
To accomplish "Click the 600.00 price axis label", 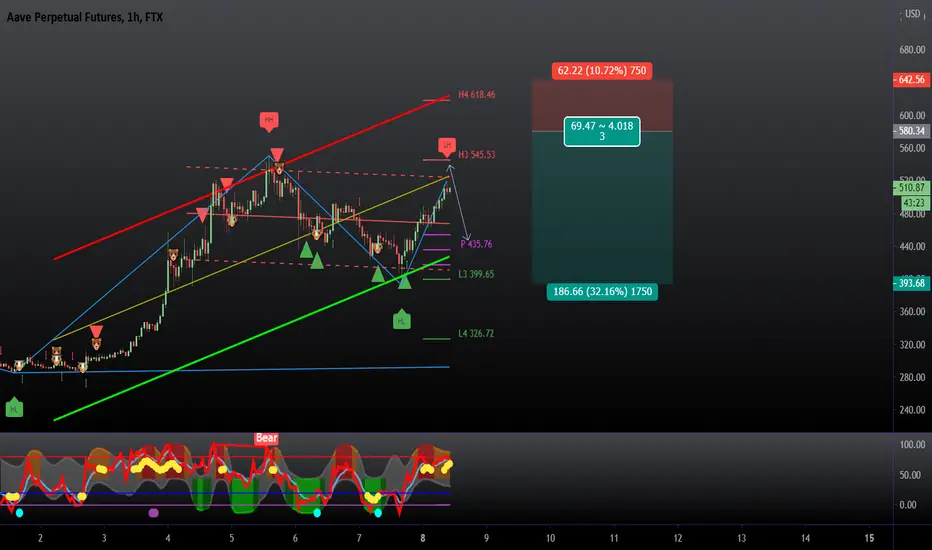I will (x=912, y=115).
